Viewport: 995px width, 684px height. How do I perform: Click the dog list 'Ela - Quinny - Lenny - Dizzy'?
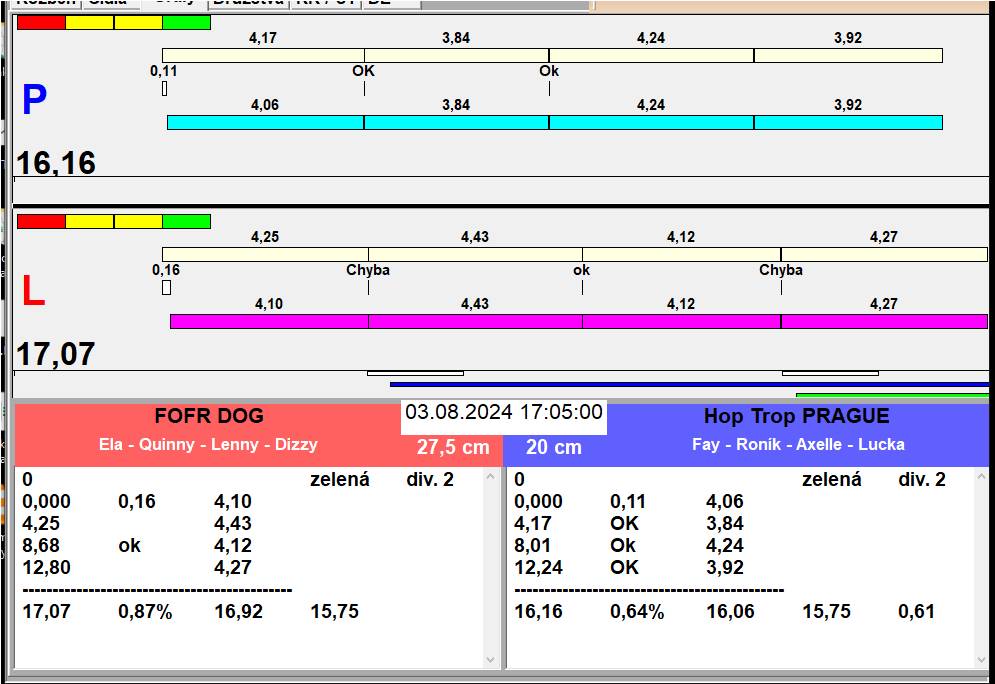(x=208, y=444)
